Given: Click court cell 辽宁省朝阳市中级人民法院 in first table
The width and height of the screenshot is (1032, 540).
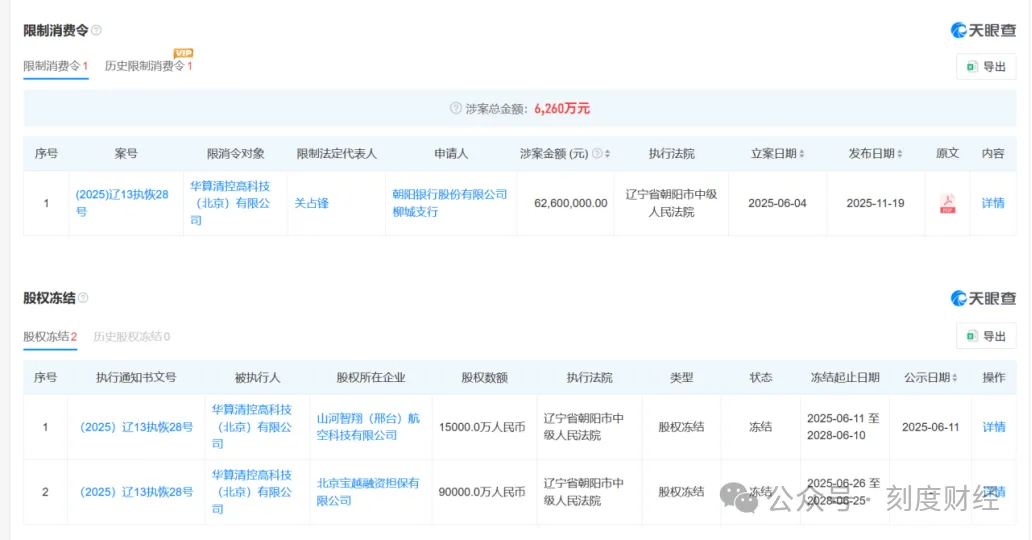Looking at the screenshot, I should (x=671, y=203).
